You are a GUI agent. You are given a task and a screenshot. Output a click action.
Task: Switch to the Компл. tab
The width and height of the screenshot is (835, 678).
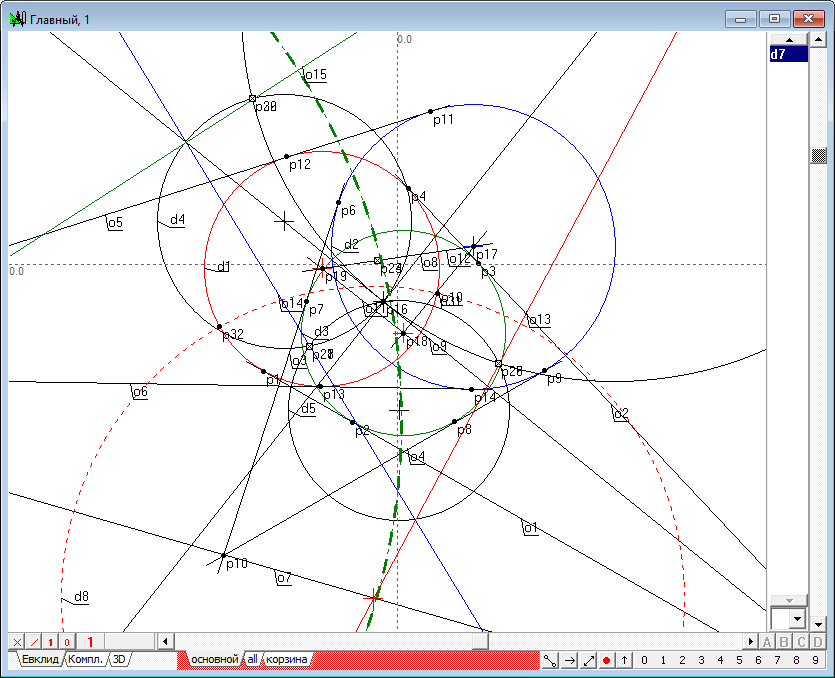[x=85, y=659]
